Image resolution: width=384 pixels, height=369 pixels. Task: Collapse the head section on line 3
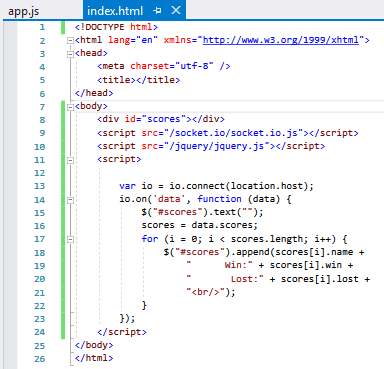pyautogui.click(x=70, y=54)
